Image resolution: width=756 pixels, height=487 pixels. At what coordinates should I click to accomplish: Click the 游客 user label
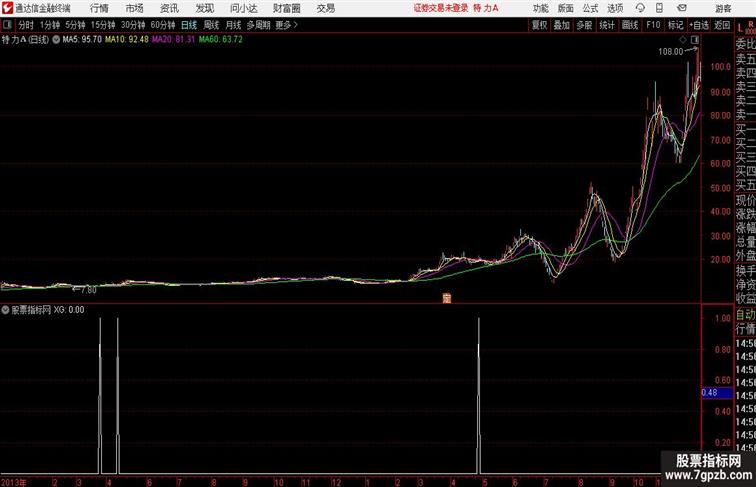723,8
